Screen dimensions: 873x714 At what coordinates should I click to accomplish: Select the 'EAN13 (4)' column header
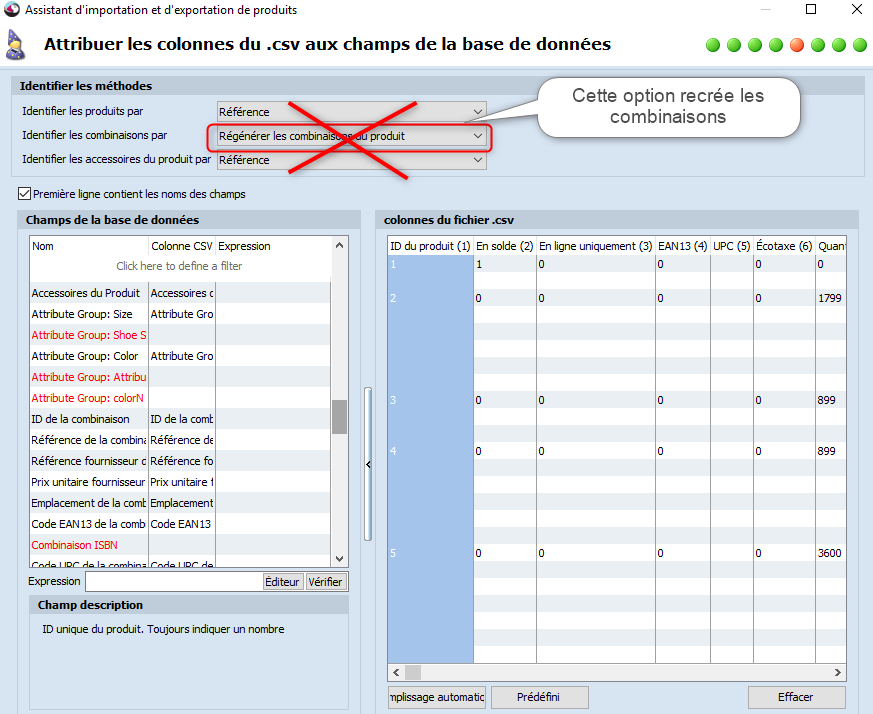[683, 246]
